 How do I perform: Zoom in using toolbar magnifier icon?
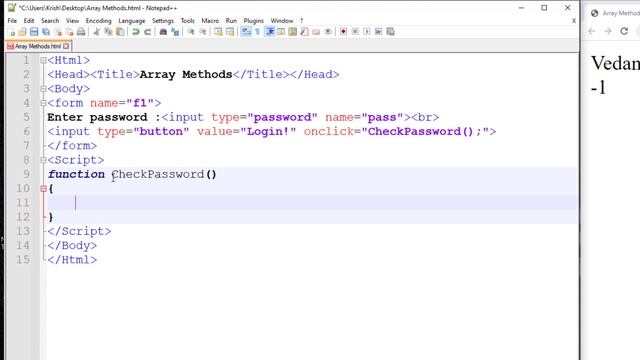point(191,32)
